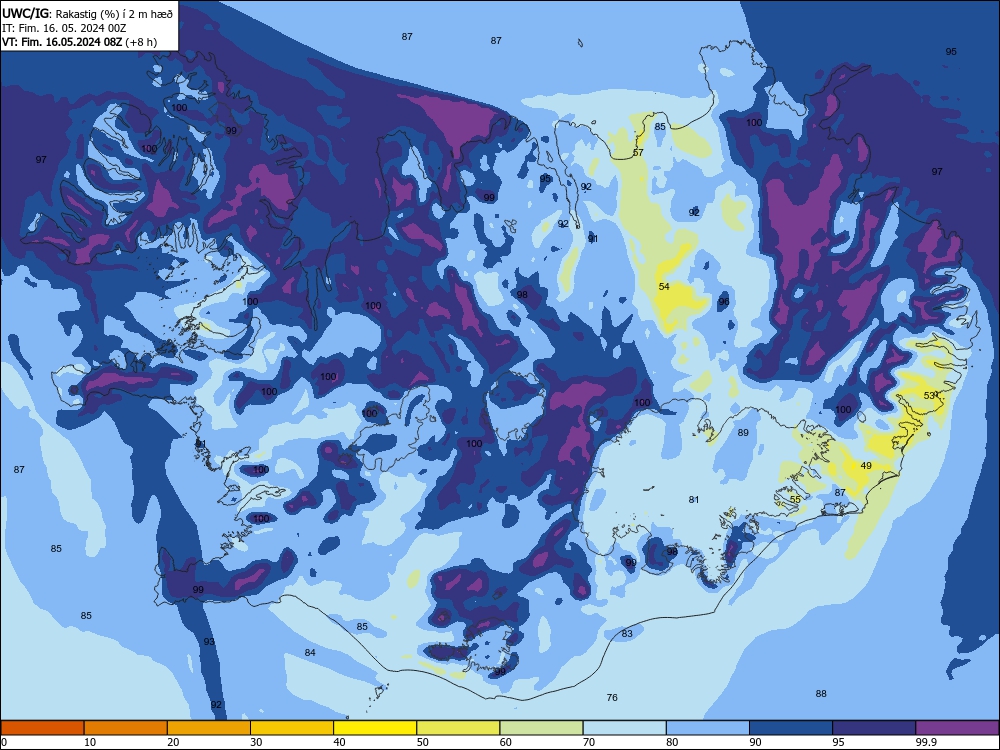Select the map humidity value '89'

point(743,432)
